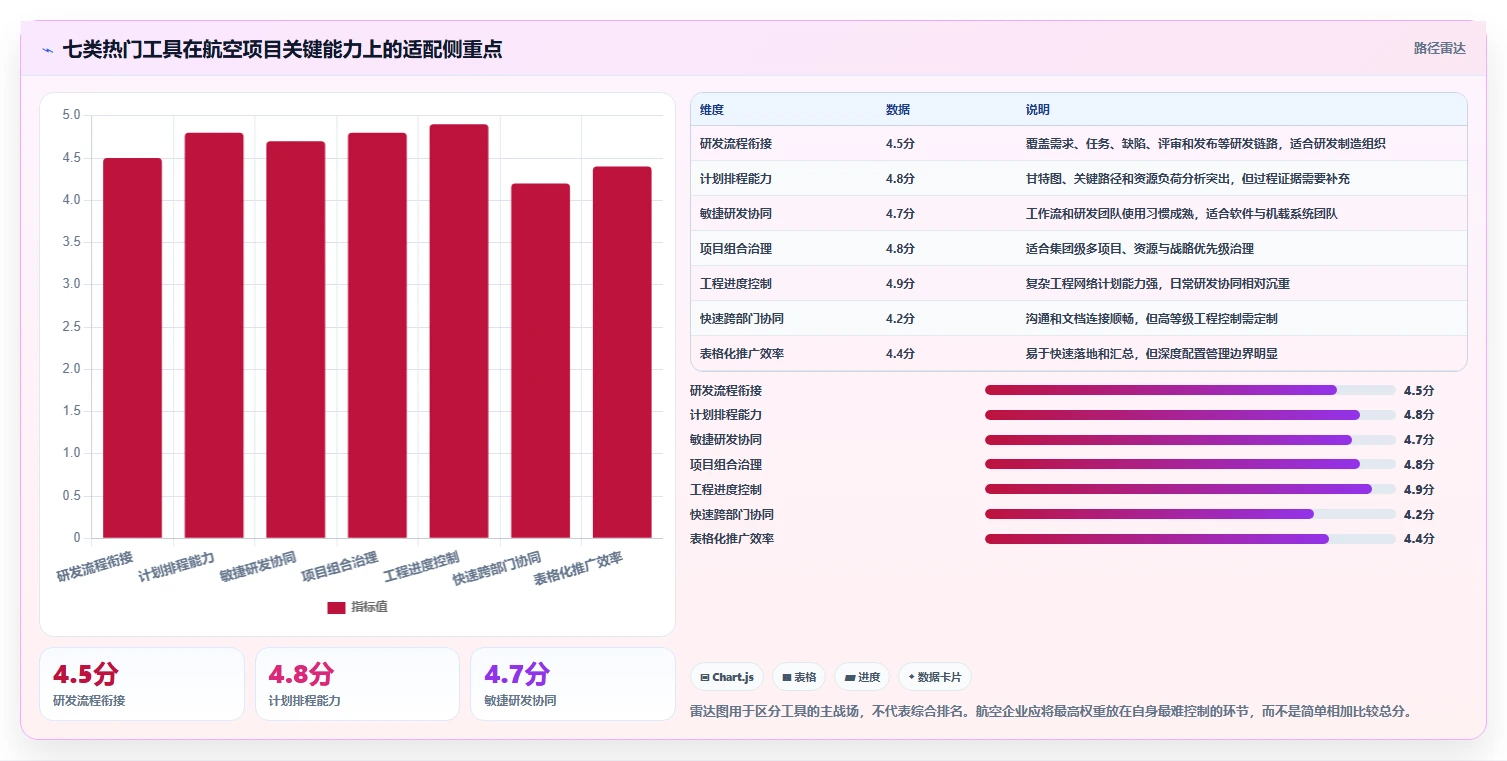Screen dimensions: 1507x761
Task: Click the 4.4分 value beside the progress bar
Action: point(1419,539)
